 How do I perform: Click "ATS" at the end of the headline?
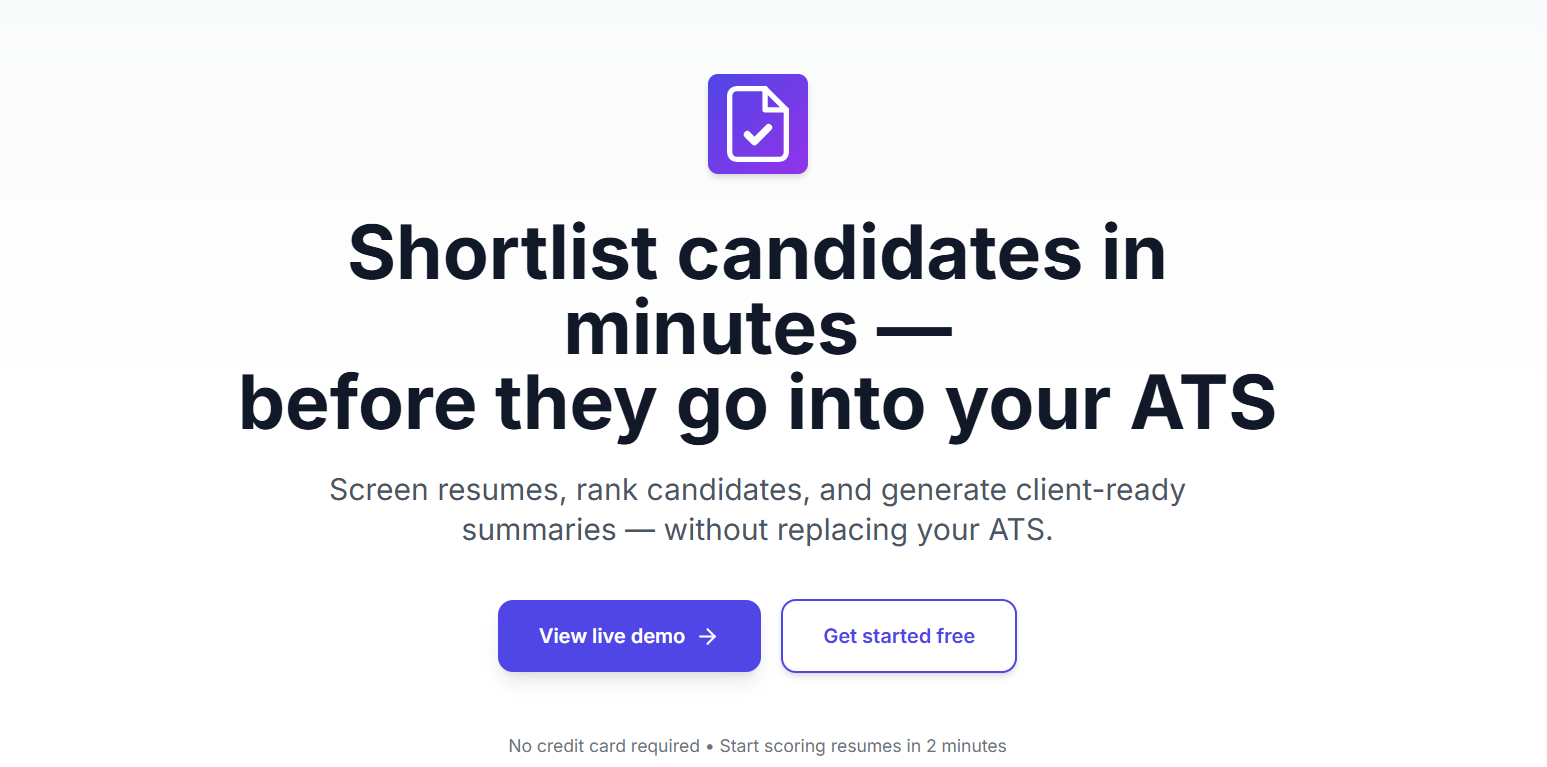tap(1203, 403)
